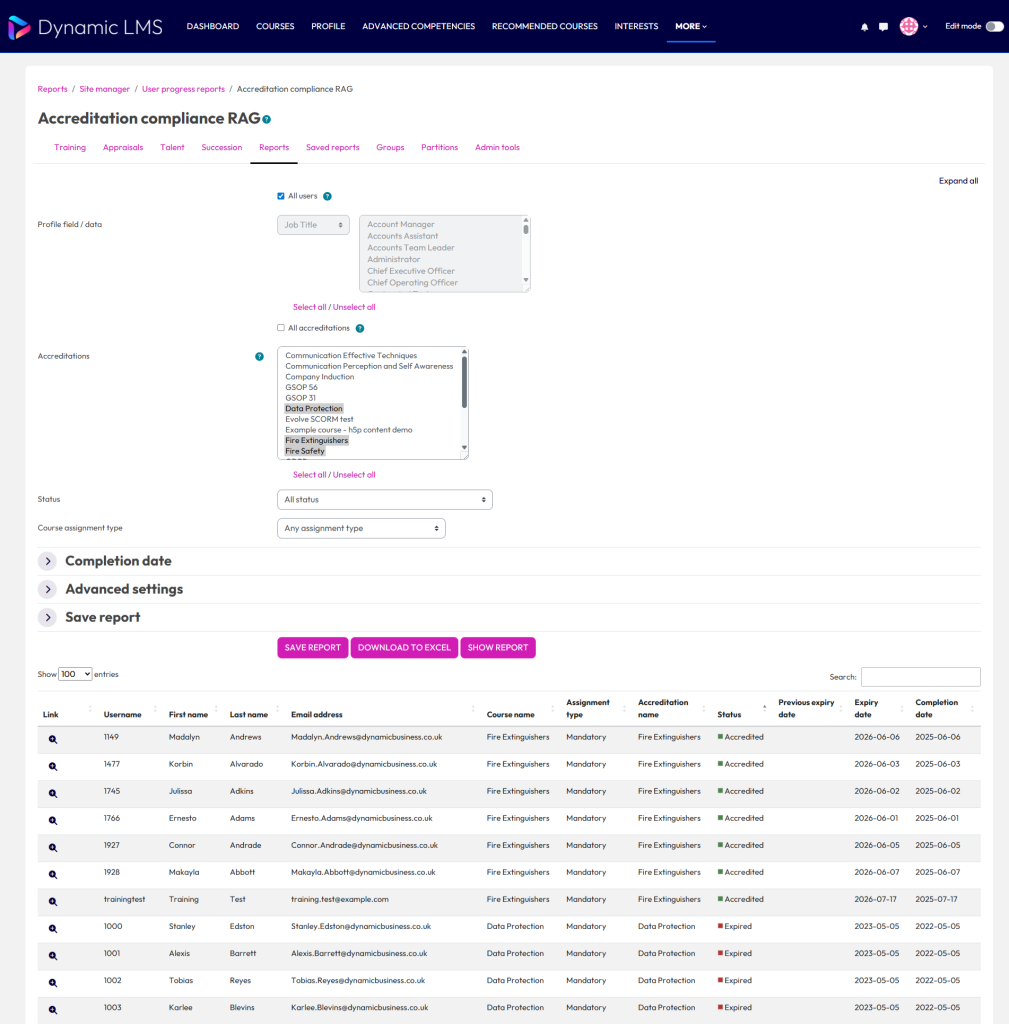Open details magnifier for Madalyn Andrews row
1009x1024 pixels.
[x=53, y=739]
